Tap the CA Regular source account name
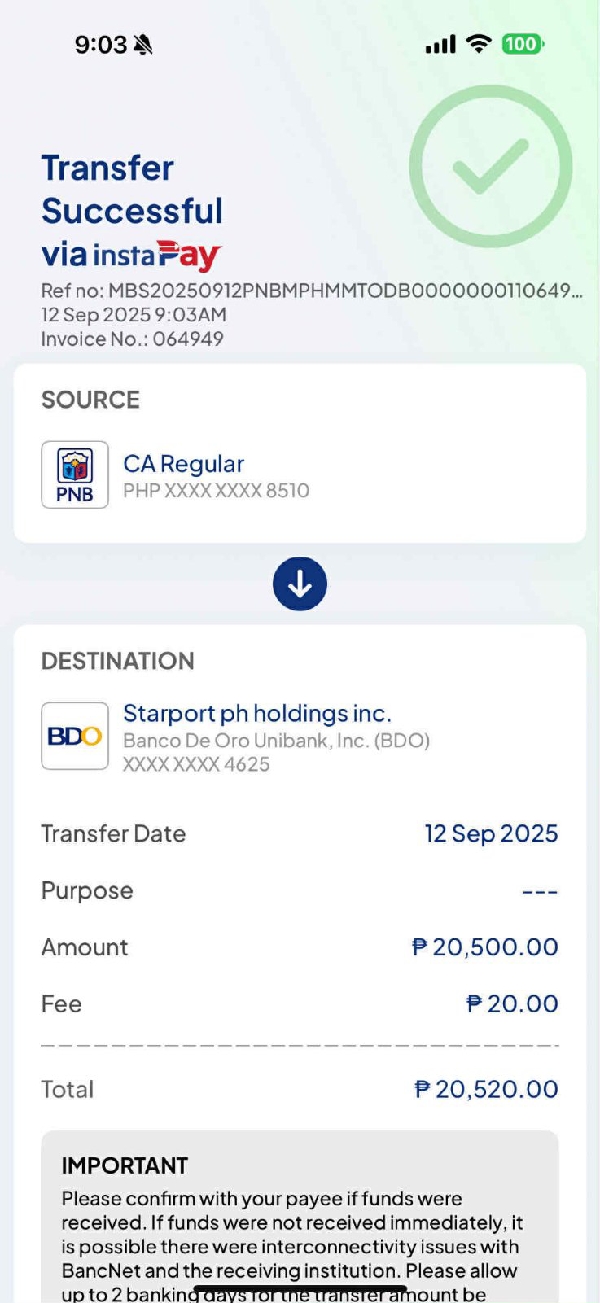Viewport: 600px width, 1303px height. tap(183, 464)
